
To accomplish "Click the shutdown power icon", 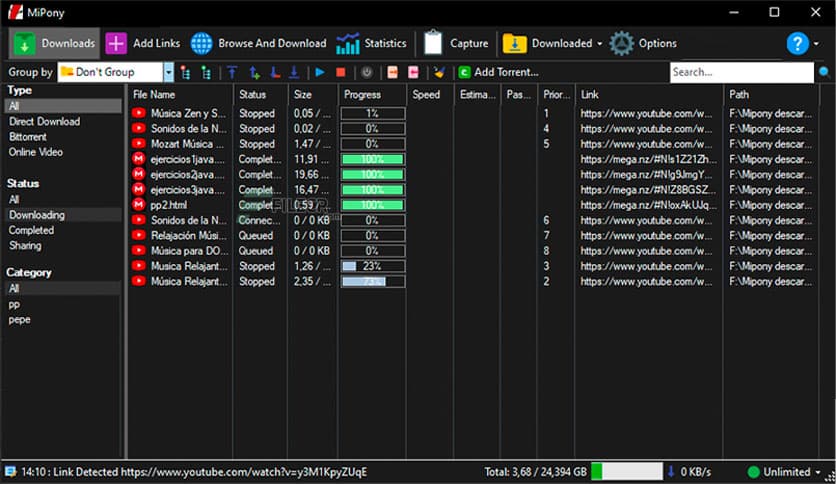I will point(367,72).
